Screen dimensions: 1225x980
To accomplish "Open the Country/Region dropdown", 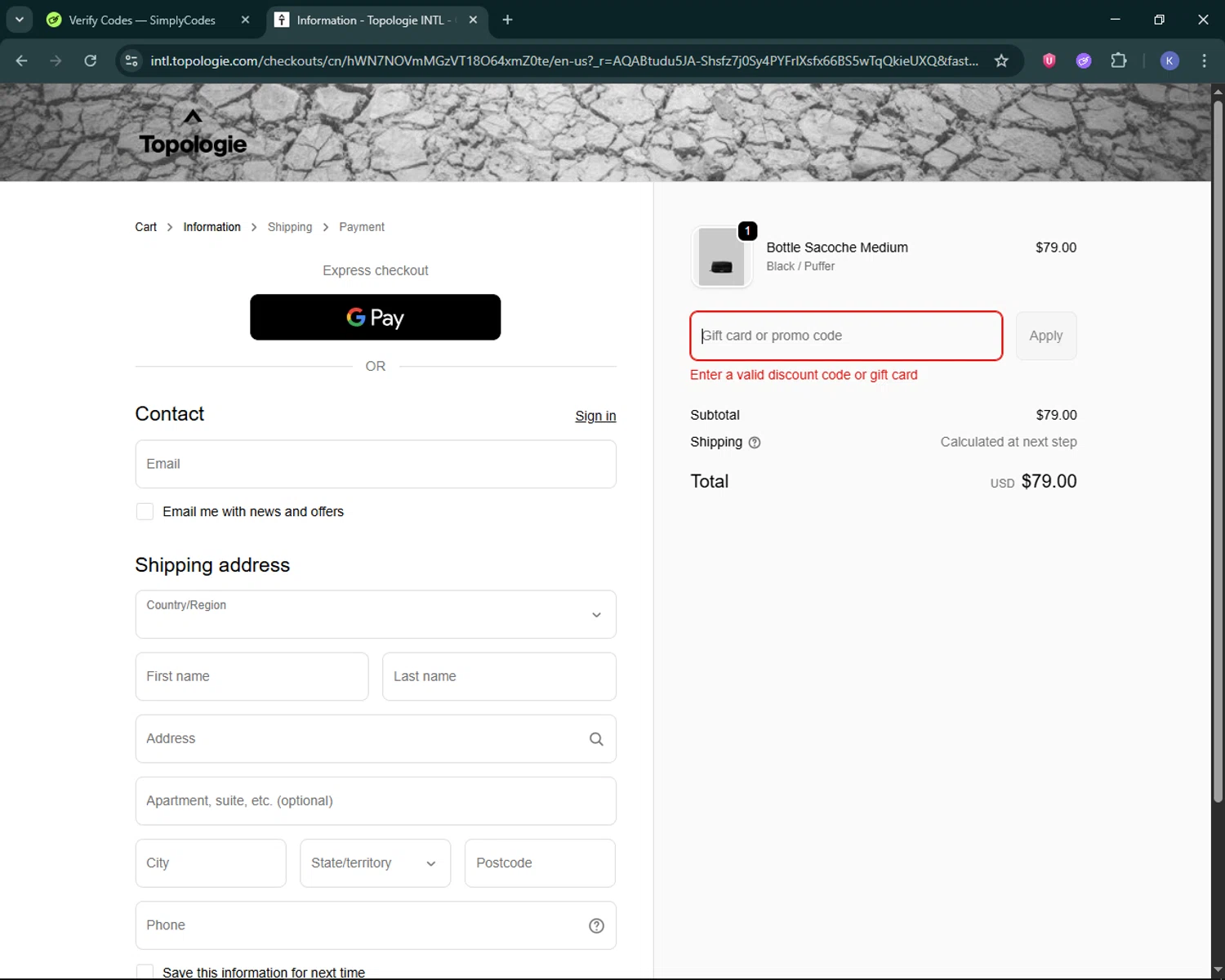I will (x=376, y=614).
